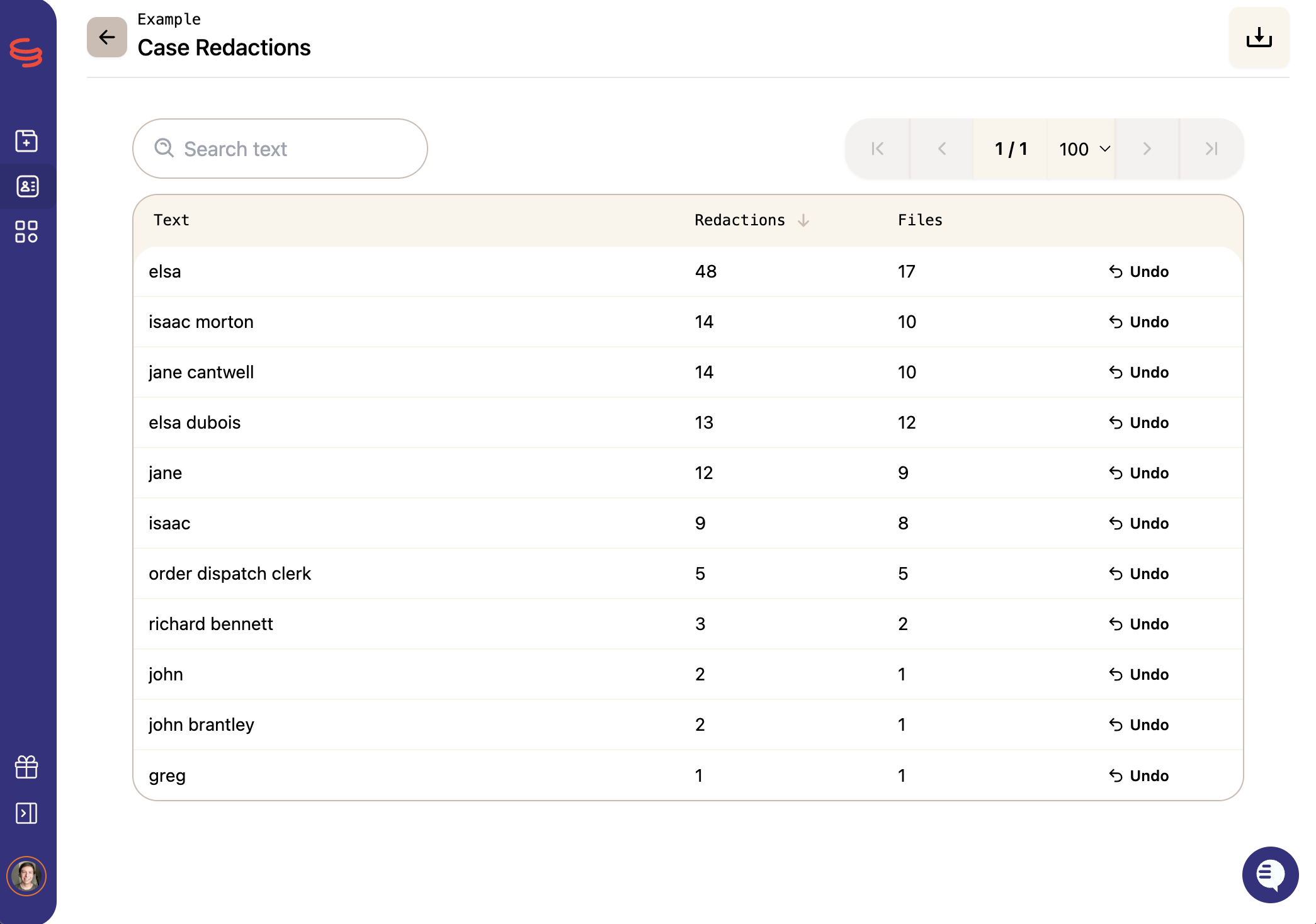Open the new case file icon in sidebar
The height and width of the screenshot is (924, 1316).
pyautogui.click(x=26, y=140)
